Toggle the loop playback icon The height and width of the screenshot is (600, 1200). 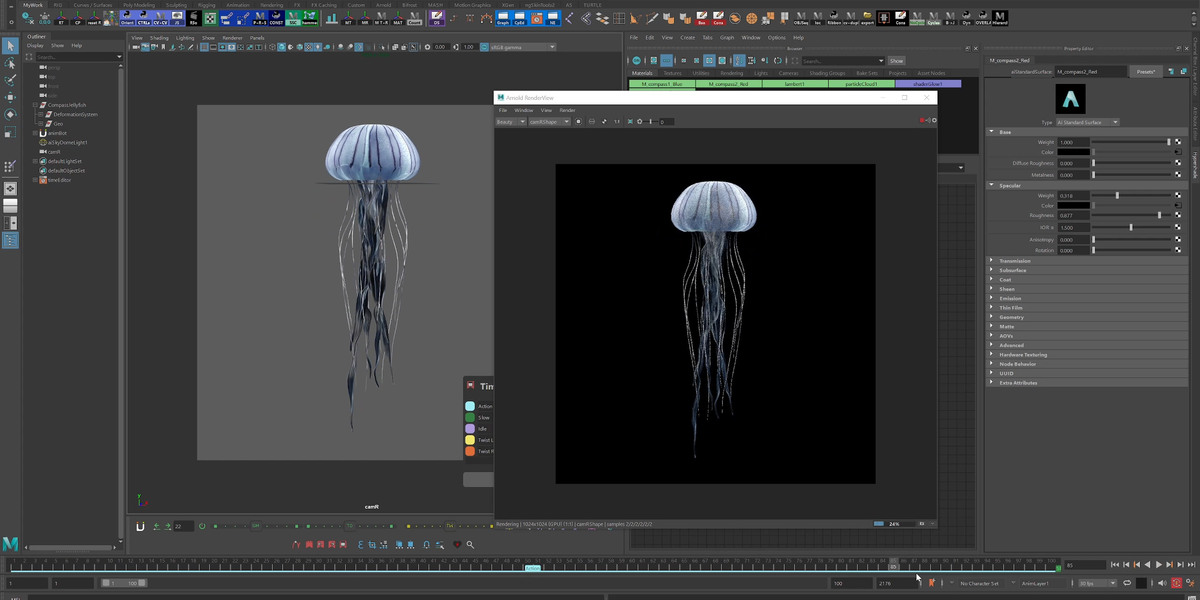point(1127,583)
